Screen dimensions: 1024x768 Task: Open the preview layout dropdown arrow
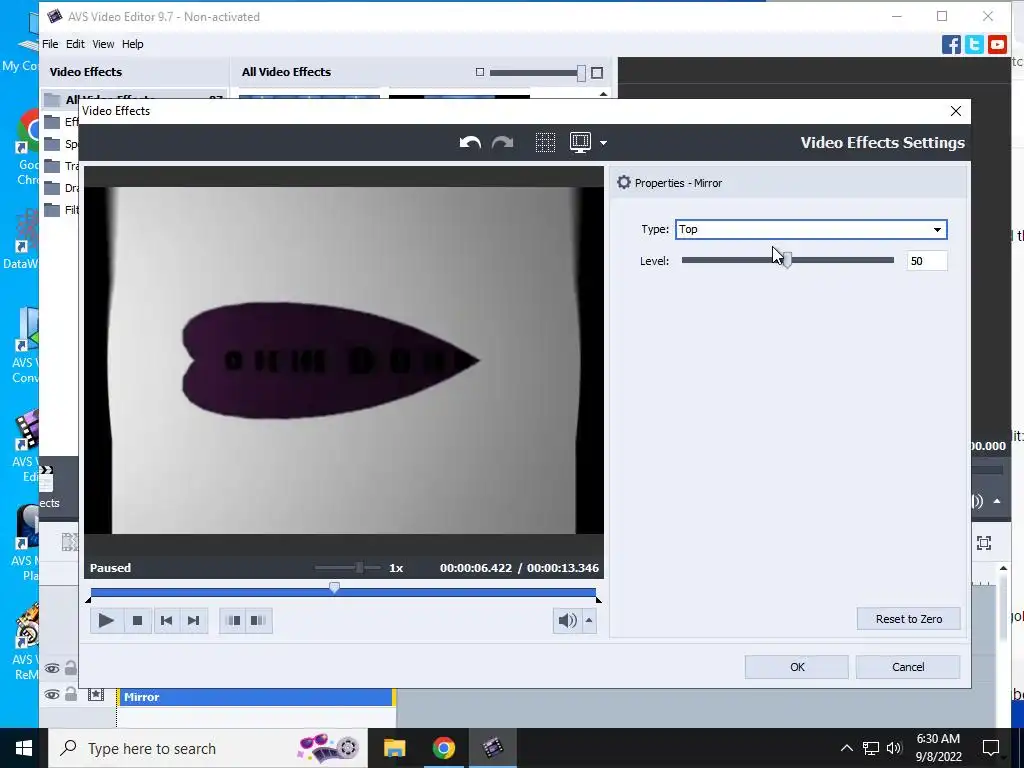[x=603, y=143]
